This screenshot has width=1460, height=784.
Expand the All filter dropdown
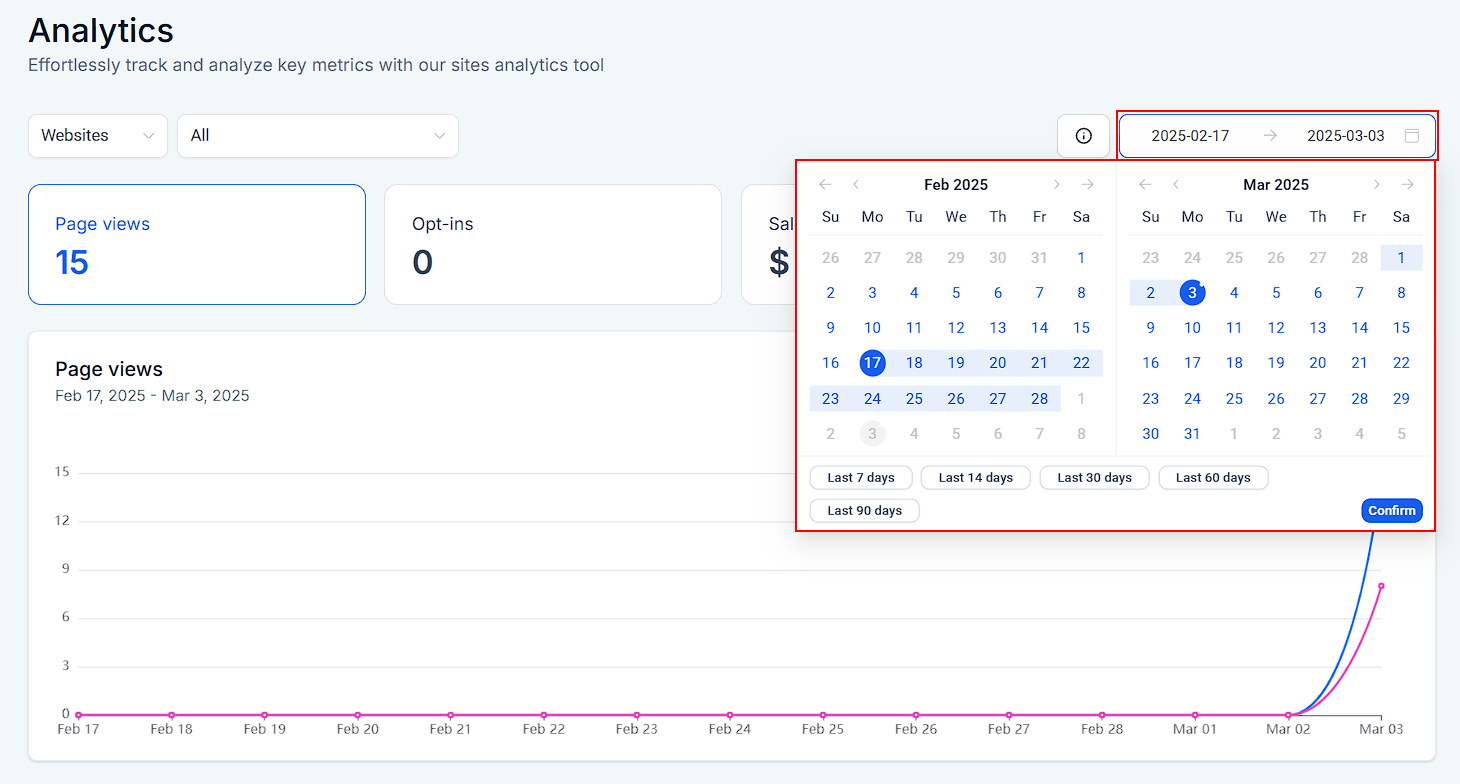pos(318,136)
